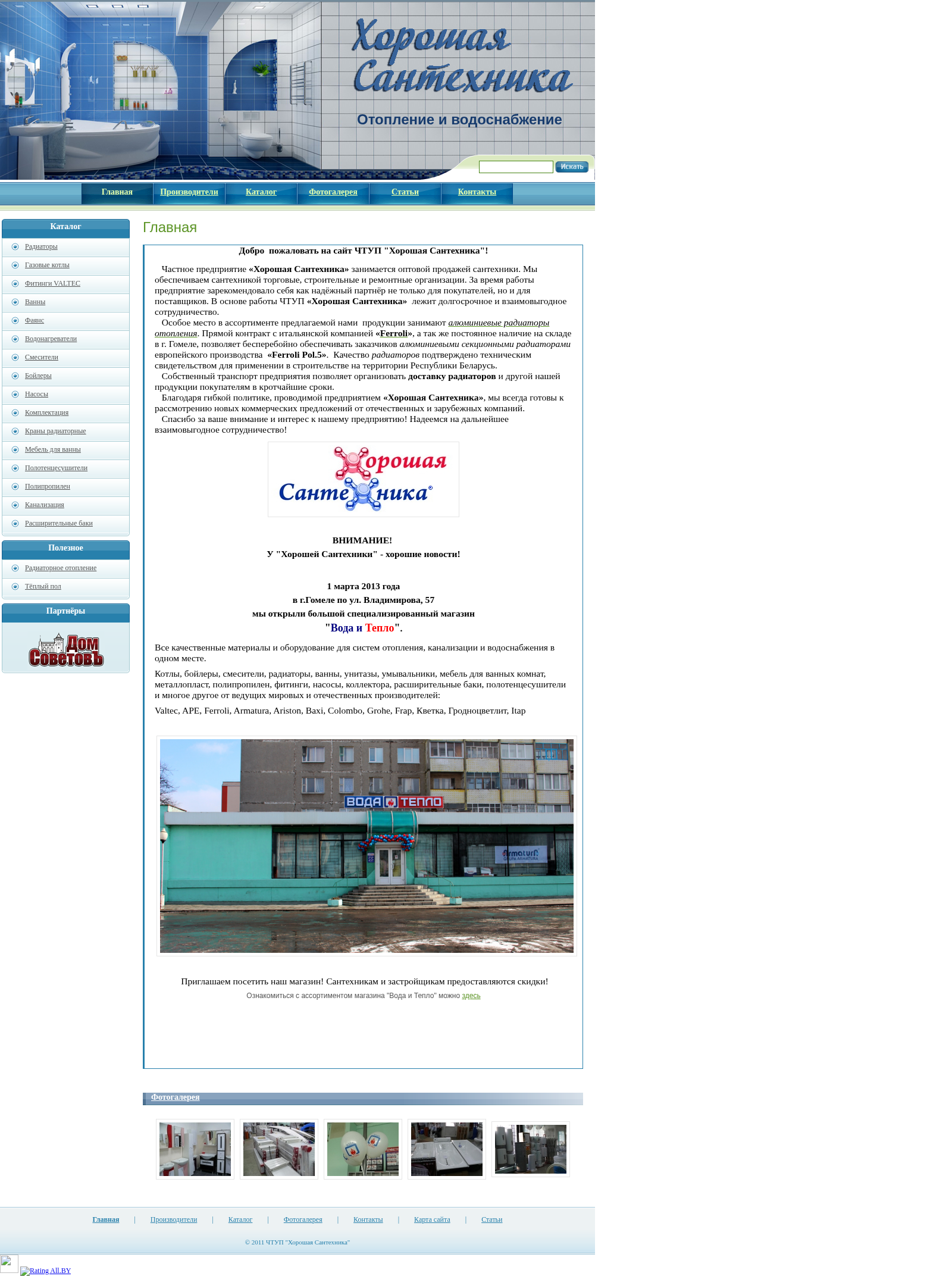
Task: Click the bullet icon beside Газовые котлы
Action: [x=15, y=265]
